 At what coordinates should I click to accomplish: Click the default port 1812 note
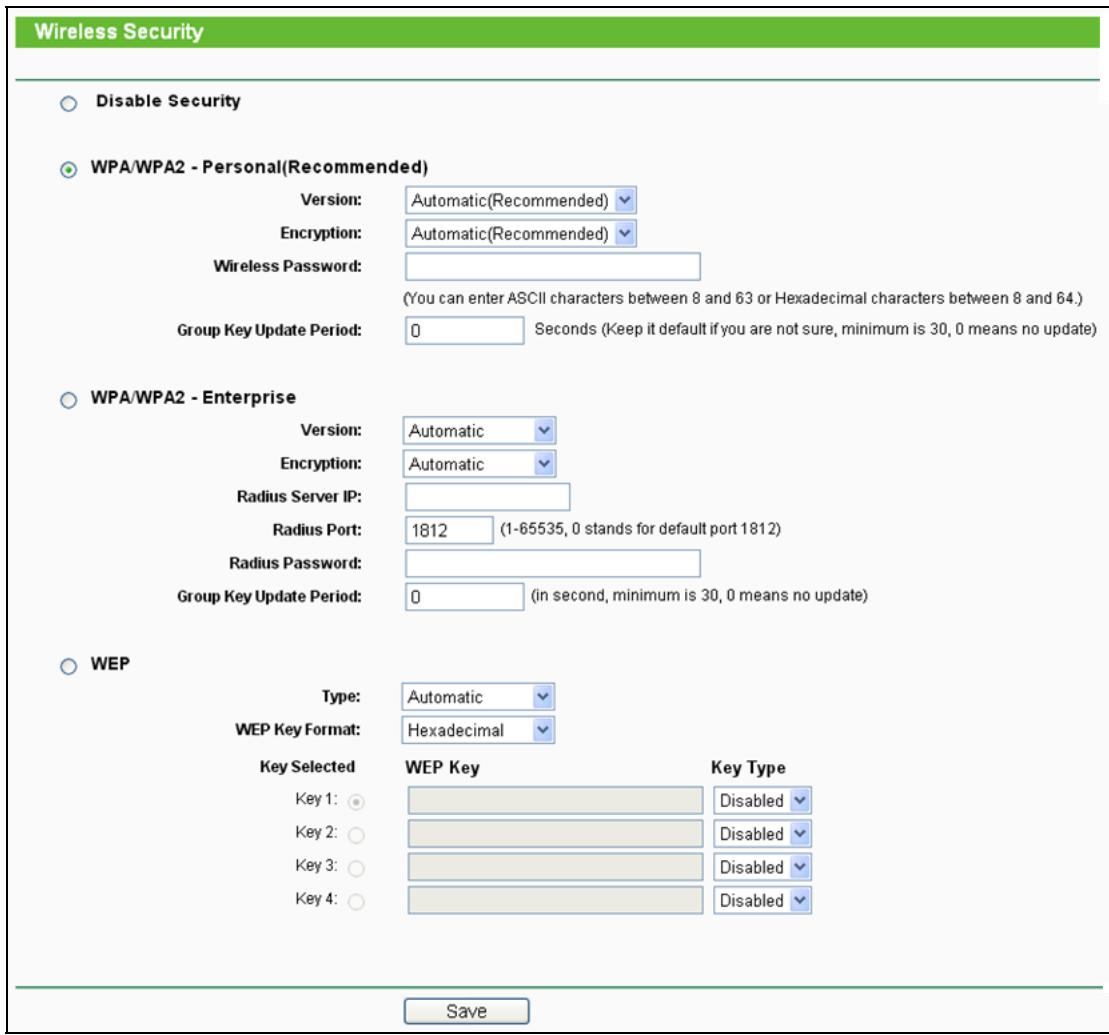(640, 528)
